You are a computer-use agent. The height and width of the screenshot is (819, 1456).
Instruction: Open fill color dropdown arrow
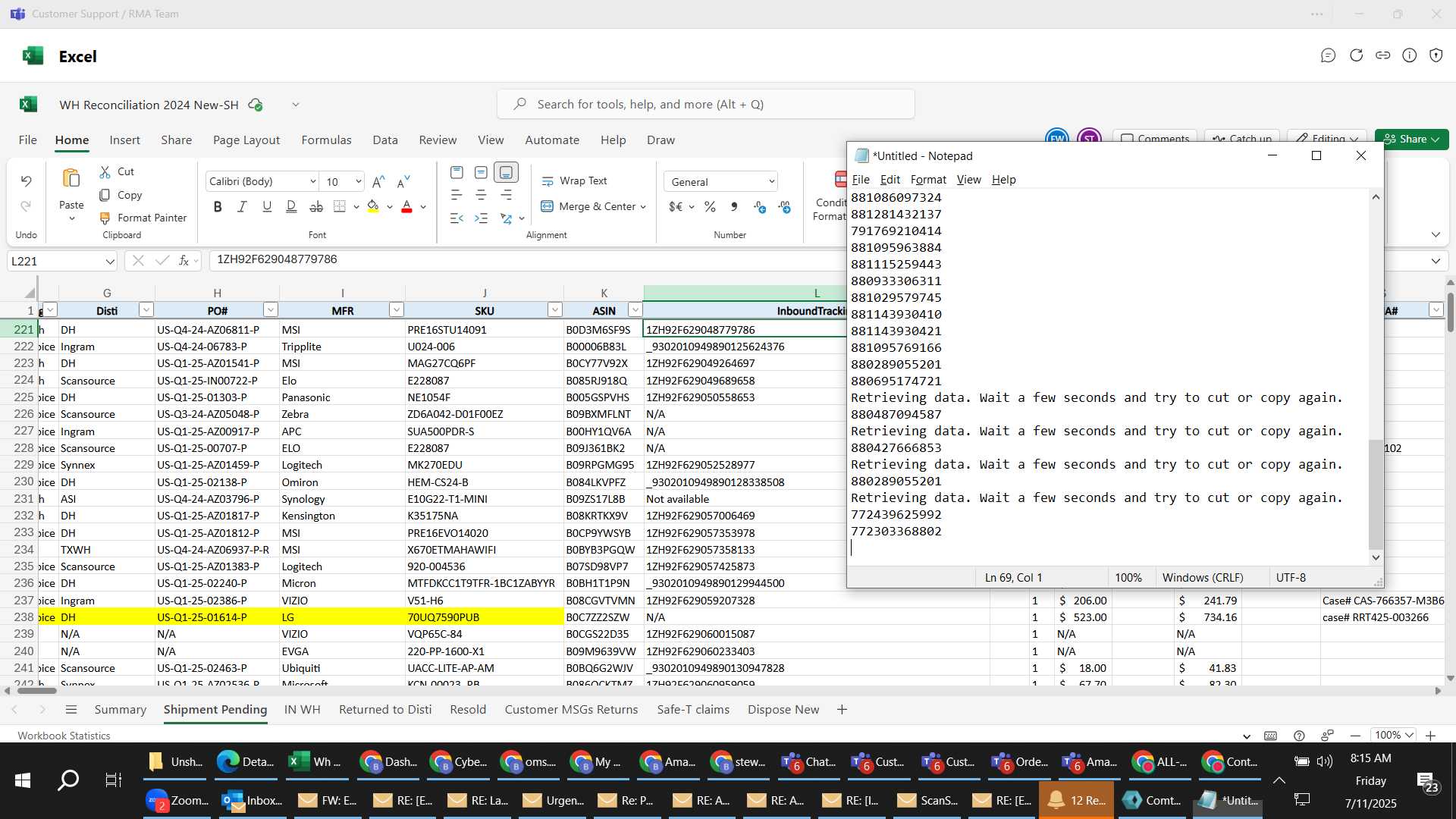click(390, 207)
